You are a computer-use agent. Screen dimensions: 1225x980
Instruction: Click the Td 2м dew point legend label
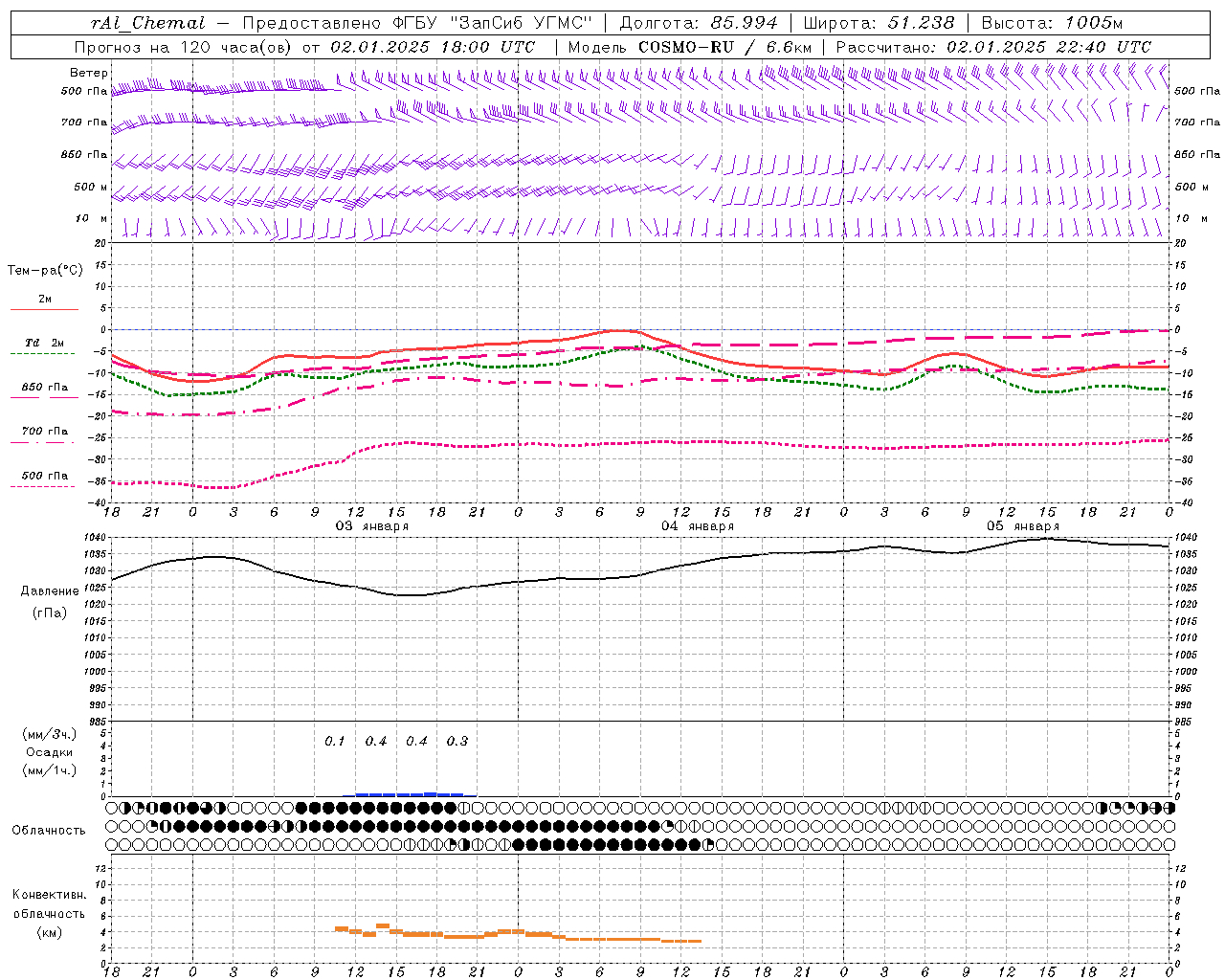44,343
